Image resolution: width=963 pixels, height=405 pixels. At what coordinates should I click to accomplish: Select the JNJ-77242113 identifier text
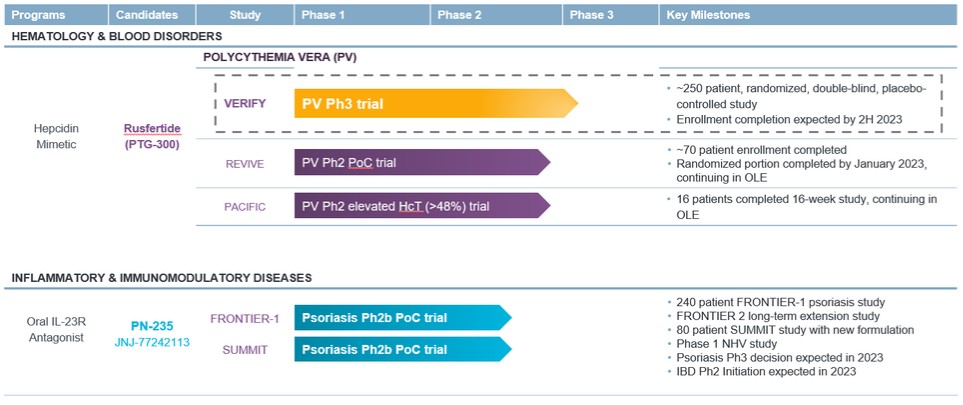point(152,342)
